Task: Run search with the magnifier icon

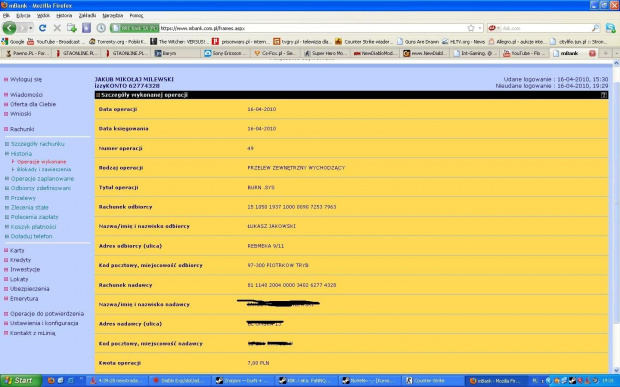Action: 595,28
